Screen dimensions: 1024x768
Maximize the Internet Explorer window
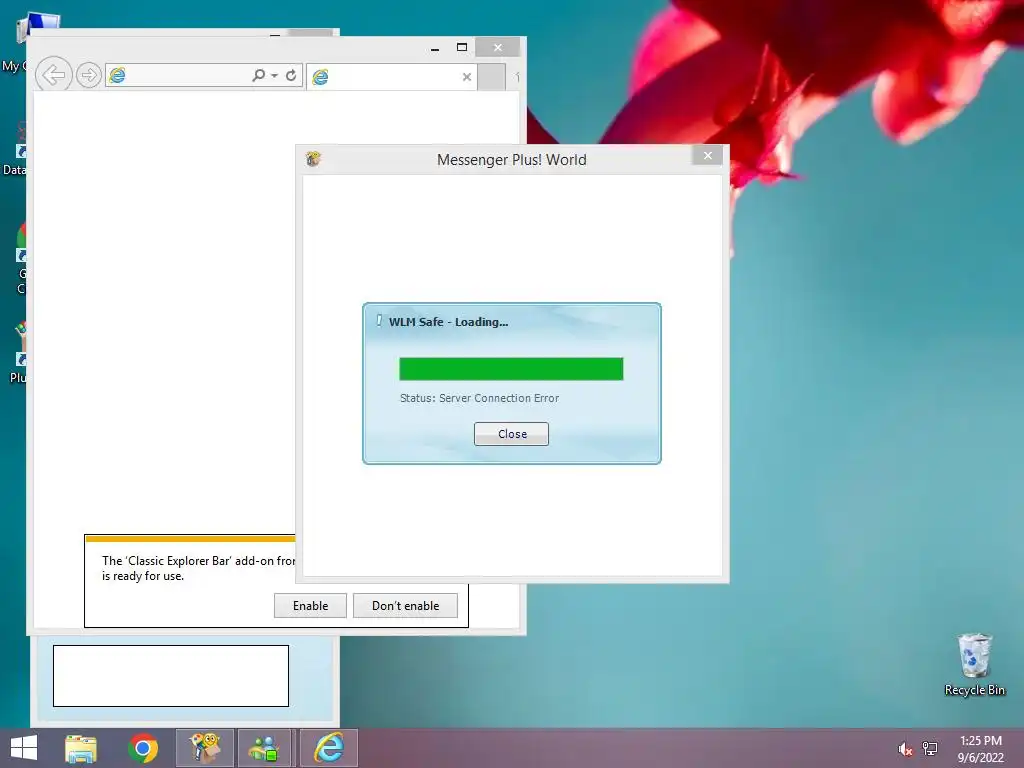point(462,47)
